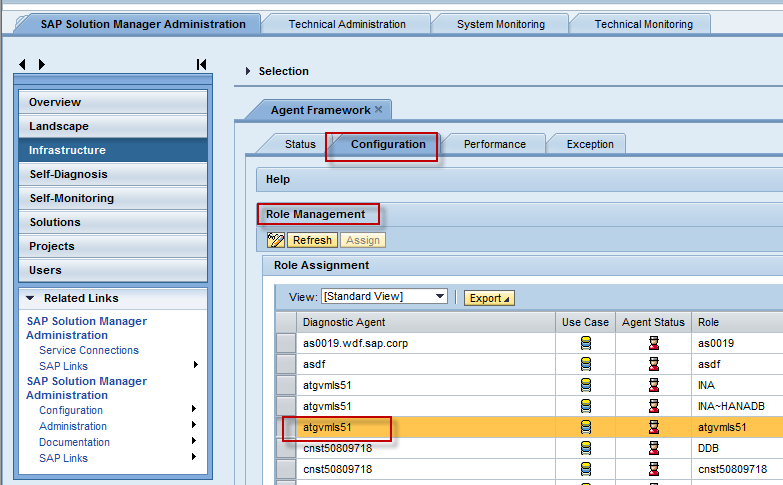Select the asdf row with its row selector
This screenshot has width=783, height=485.
[286, 364]
